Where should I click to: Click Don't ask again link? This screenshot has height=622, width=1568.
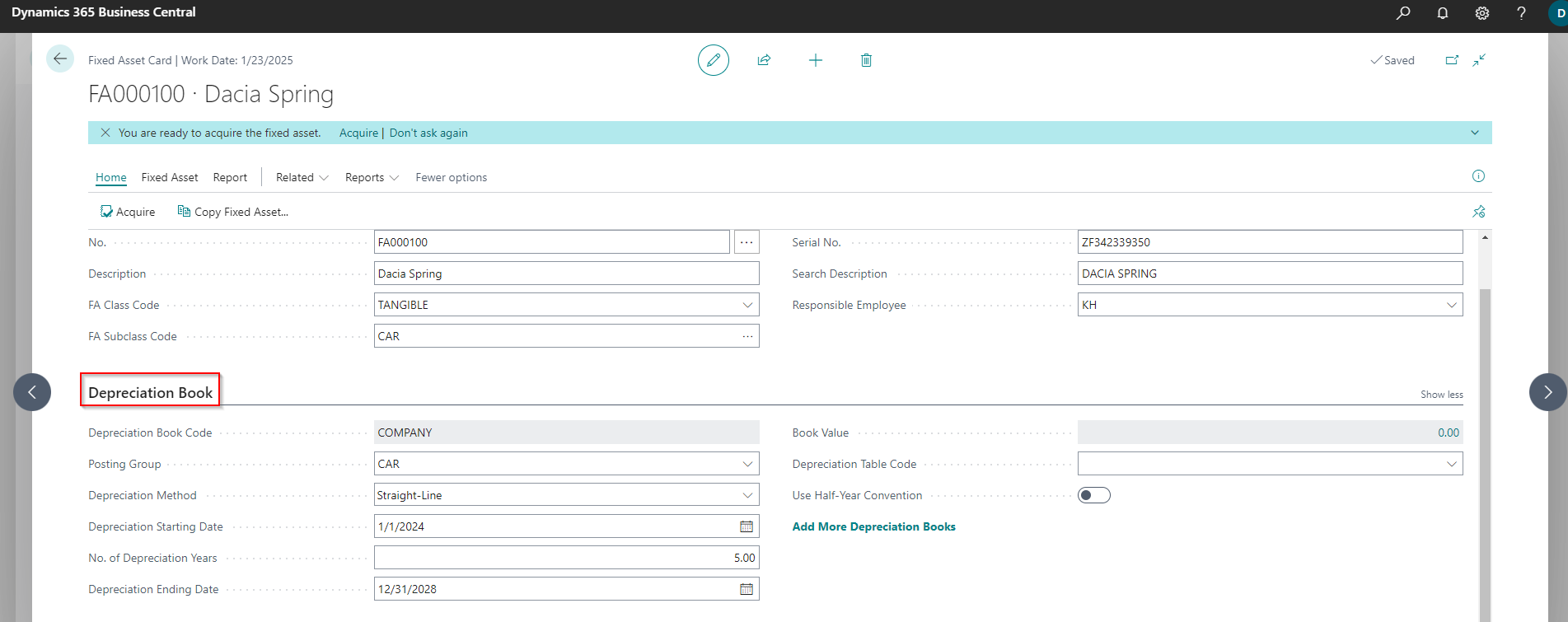[x=428, y=133]
